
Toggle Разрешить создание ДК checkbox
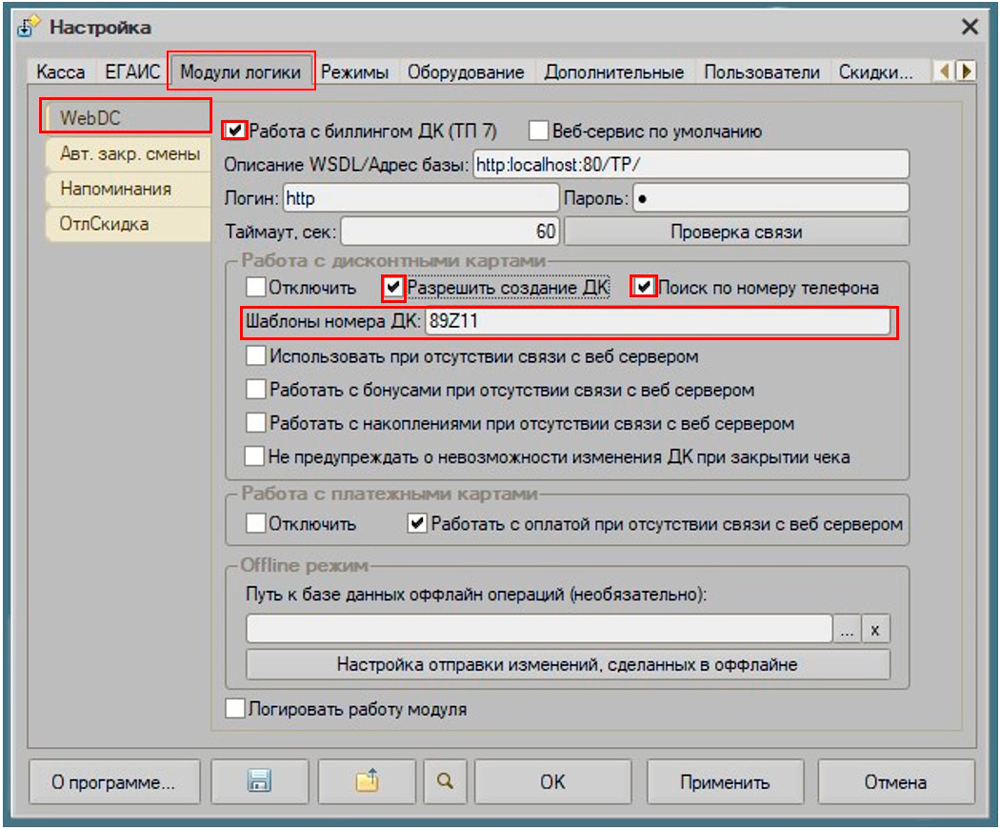(x=394, y=288)
